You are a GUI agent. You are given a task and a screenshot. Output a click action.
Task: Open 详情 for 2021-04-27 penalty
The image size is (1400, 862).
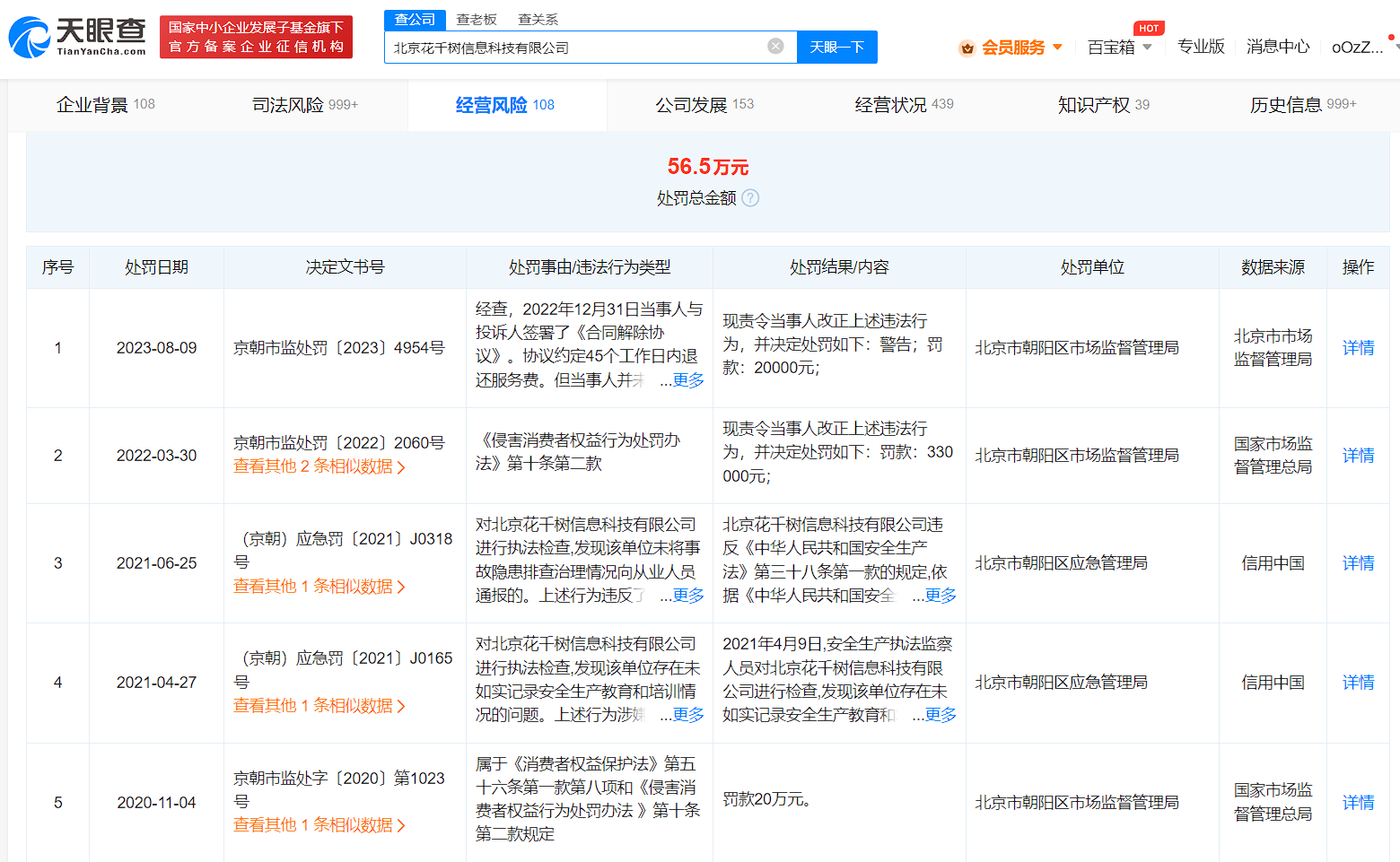coord(1359,683)
